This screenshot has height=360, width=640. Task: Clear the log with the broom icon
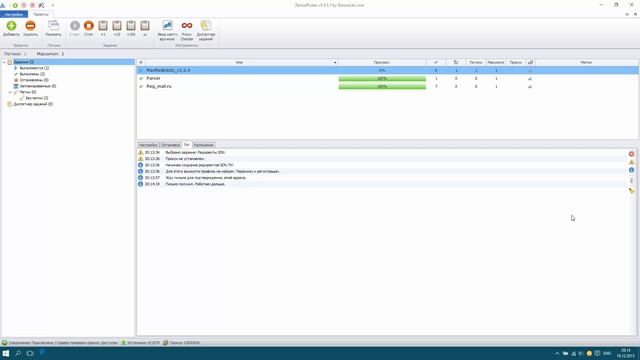(x=631, y=190)
